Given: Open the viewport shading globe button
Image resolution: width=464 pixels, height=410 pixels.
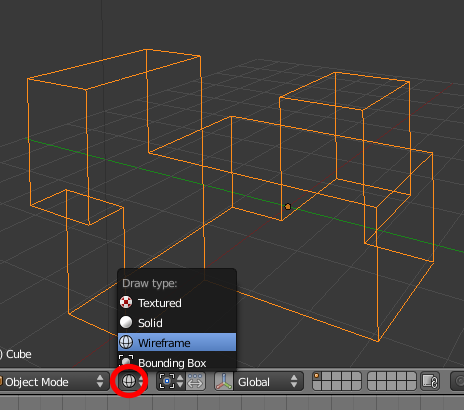Looking at the screenshot, I should pyautogui.click(x=133, y=381).
